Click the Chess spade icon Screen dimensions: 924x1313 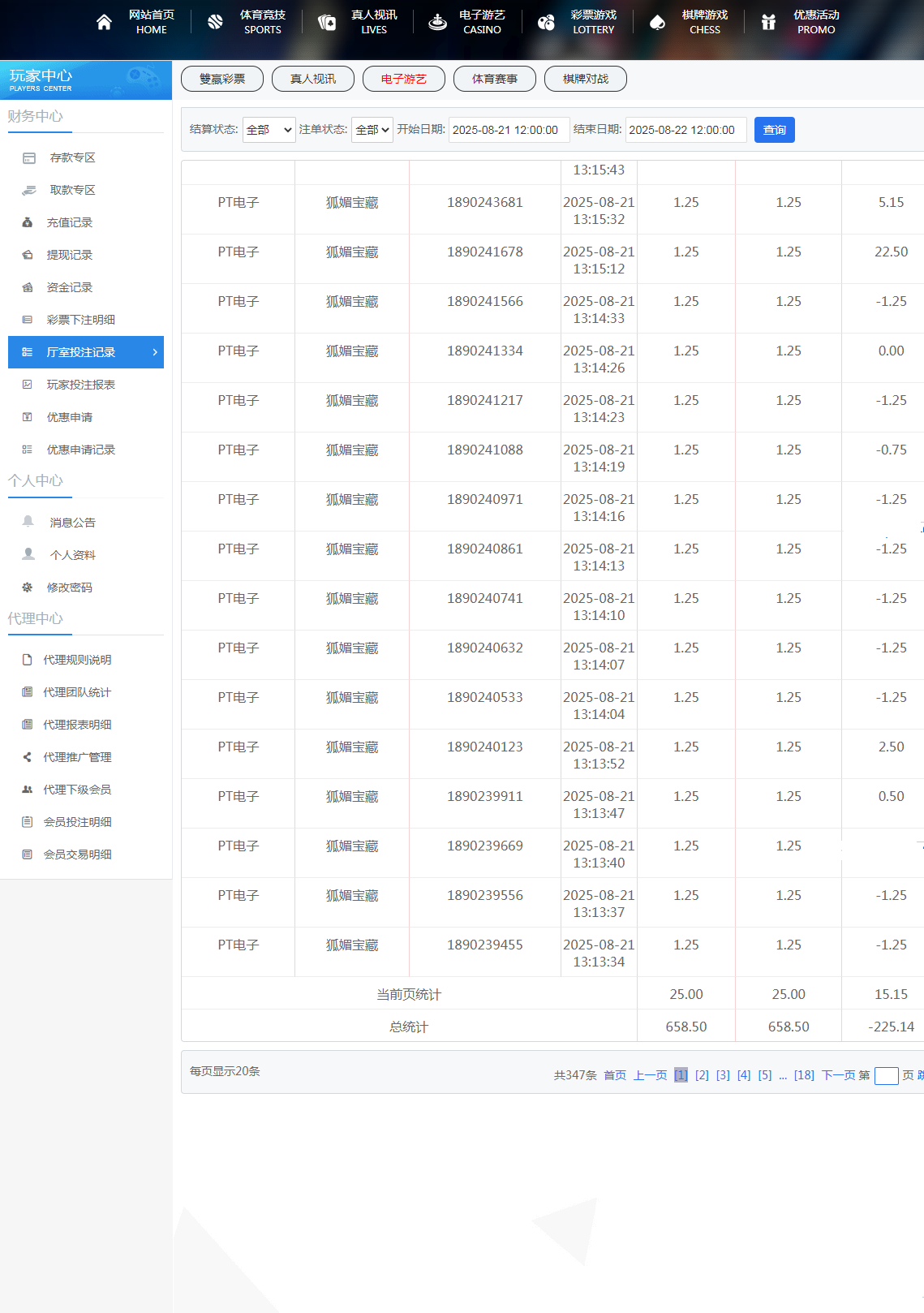coord(657,22)
